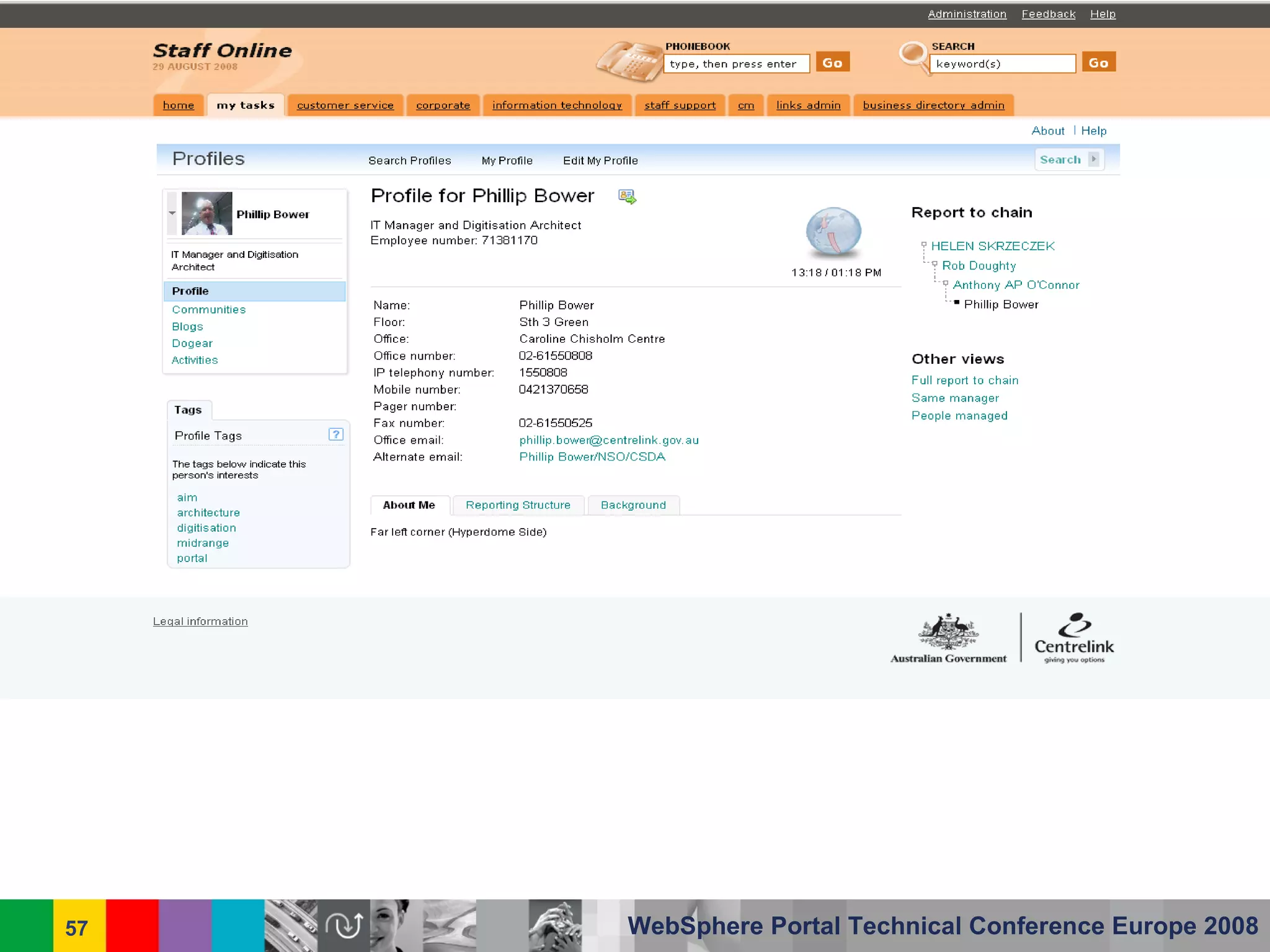Click the architecture tag
The image size is (1270, 952).
point(208,513)
